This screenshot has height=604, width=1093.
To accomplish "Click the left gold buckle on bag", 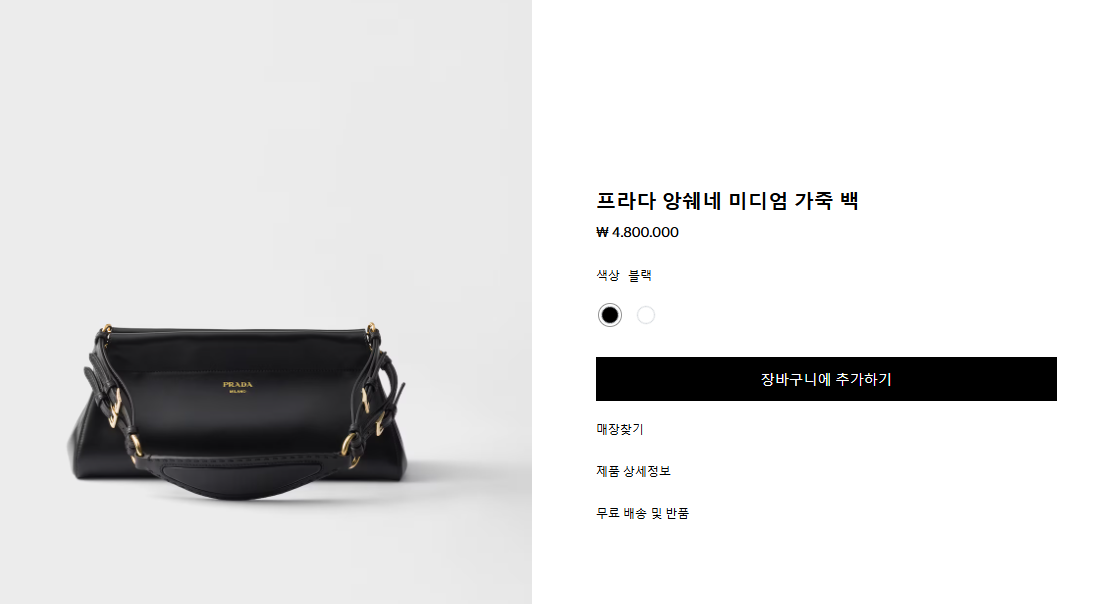I will [115, 409].
